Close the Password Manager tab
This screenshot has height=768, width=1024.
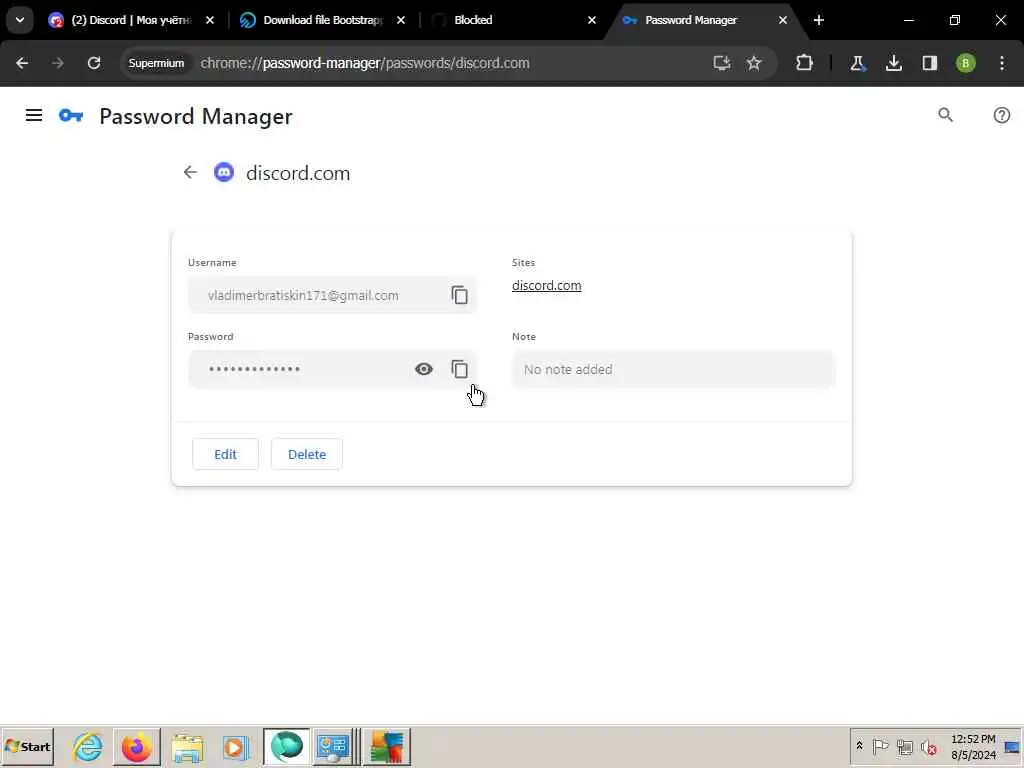782,20
